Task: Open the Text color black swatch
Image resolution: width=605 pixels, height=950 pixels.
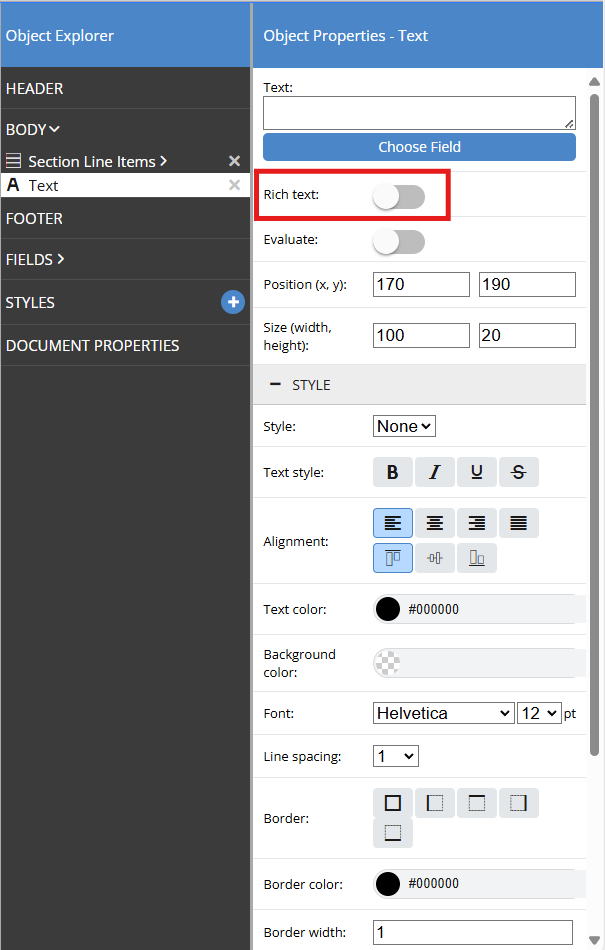Action: pyautogui.click(x=388, y=609)
